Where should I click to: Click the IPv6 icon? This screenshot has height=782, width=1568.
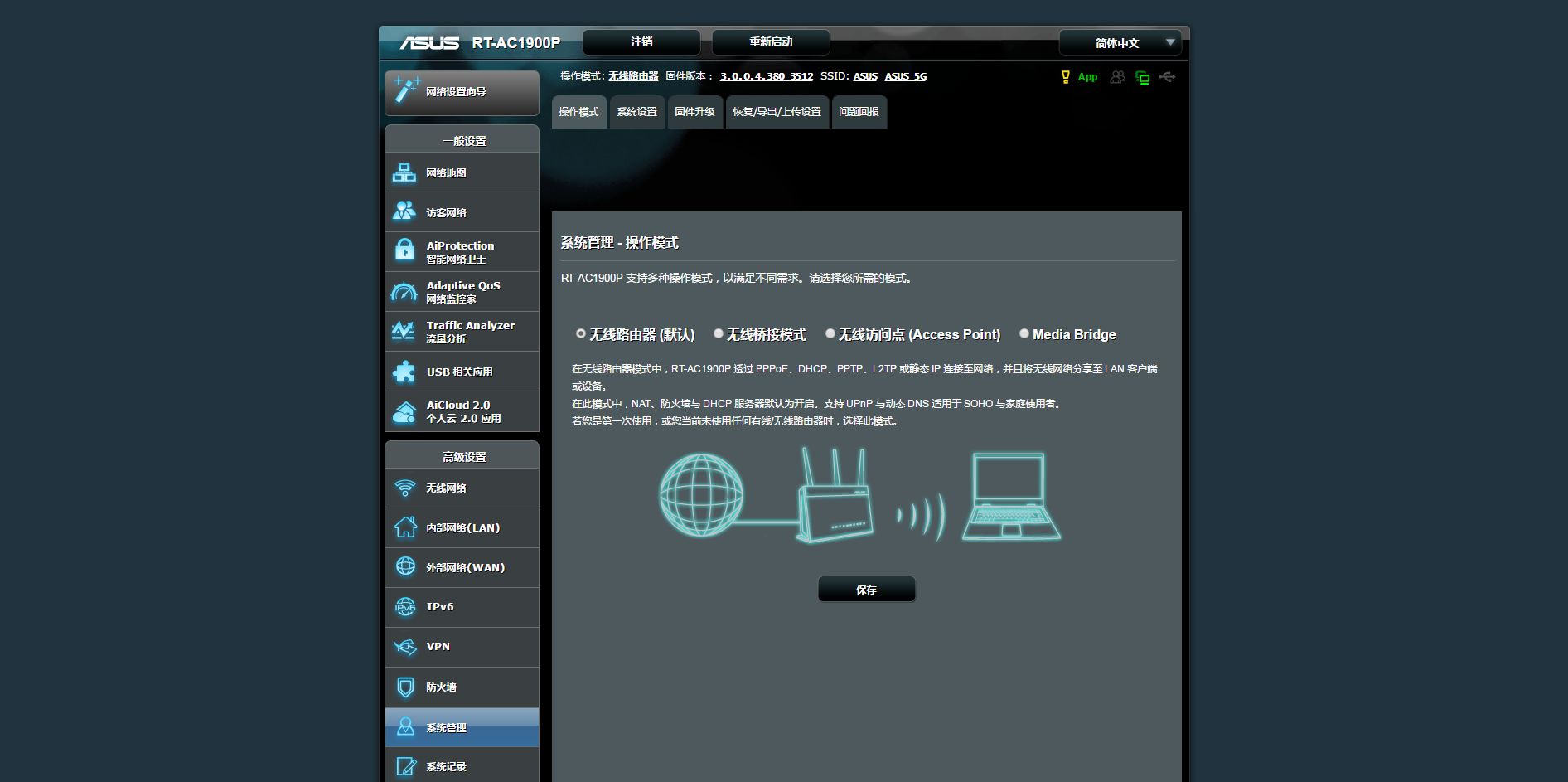pos(405,607)
